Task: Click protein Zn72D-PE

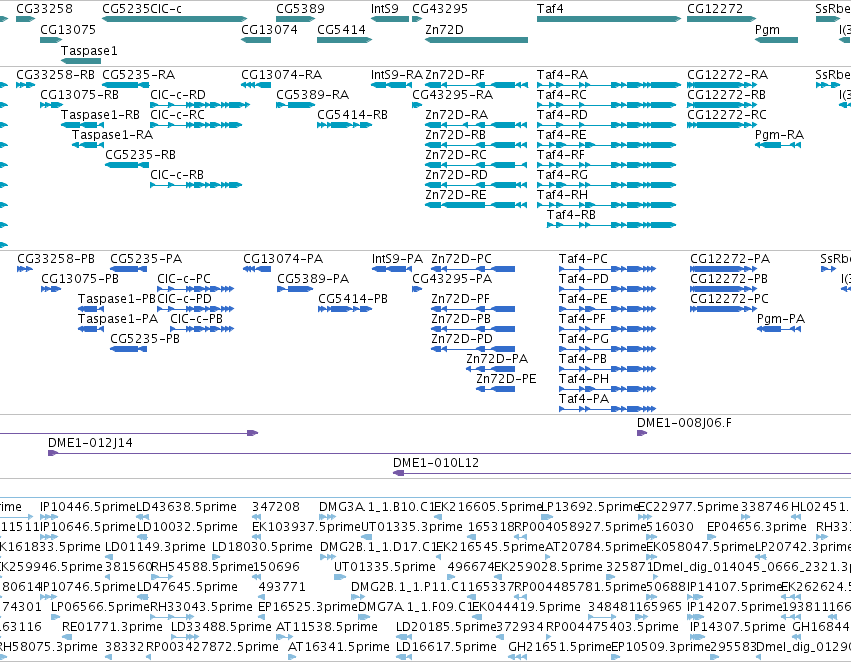Action: click(506, 379)
